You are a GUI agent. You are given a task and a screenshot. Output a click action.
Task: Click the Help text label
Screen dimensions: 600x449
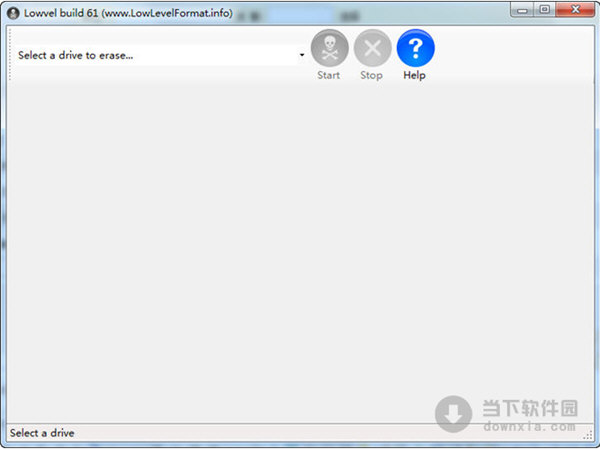click(415, 76)
